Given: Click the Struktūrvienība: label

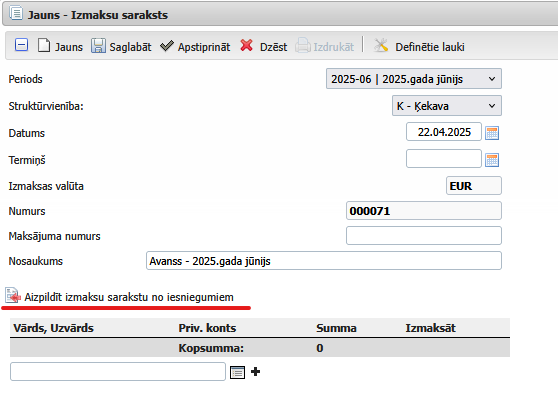Looking at the screenshot, I should point(46,106).
